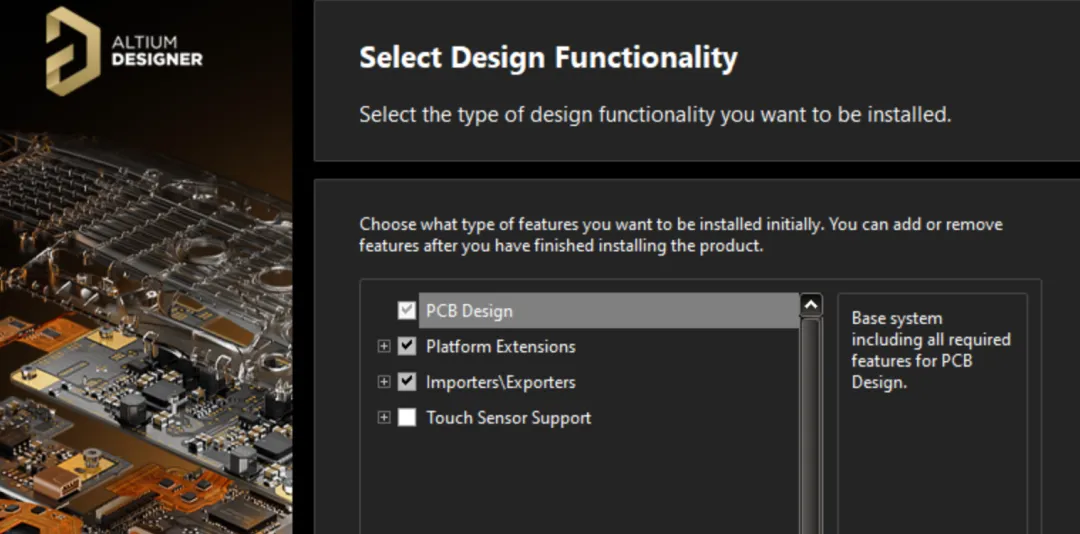Toggle the PCB Design checkbox

point(406,311)
